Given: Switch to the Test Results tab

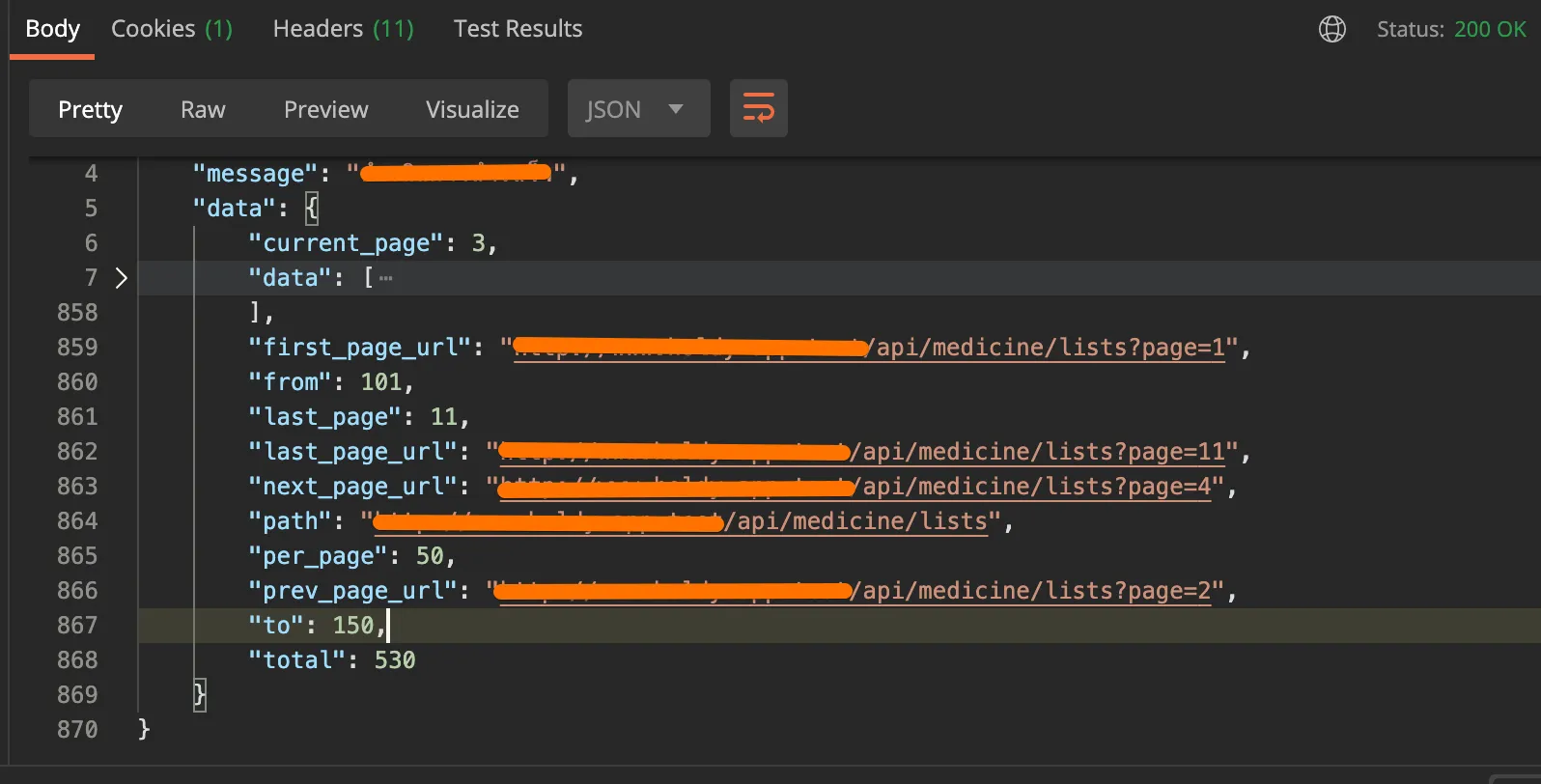Looking at the screenshot, I should 518,29.
